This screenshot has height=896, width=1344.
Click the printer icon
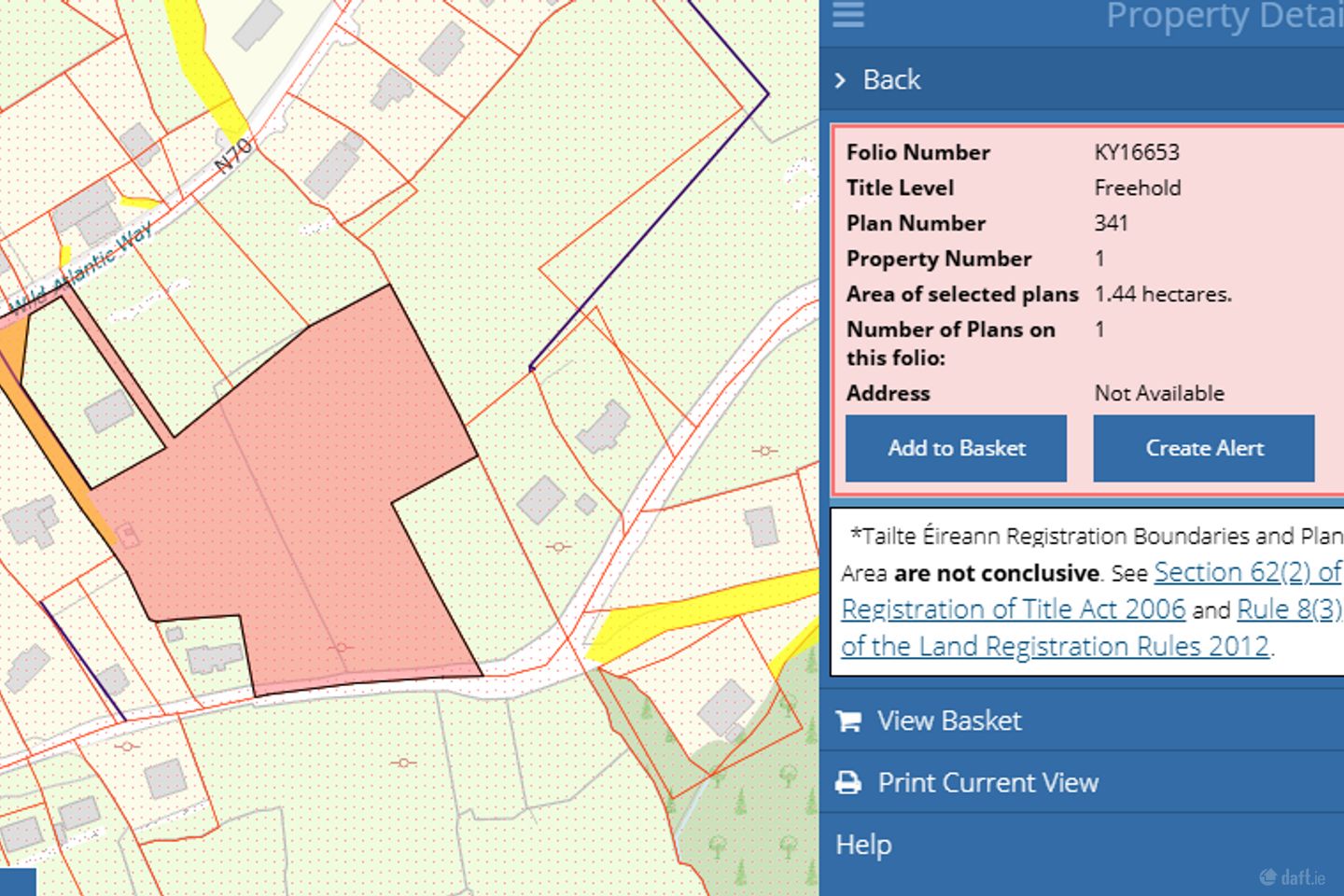click(848, 783)
